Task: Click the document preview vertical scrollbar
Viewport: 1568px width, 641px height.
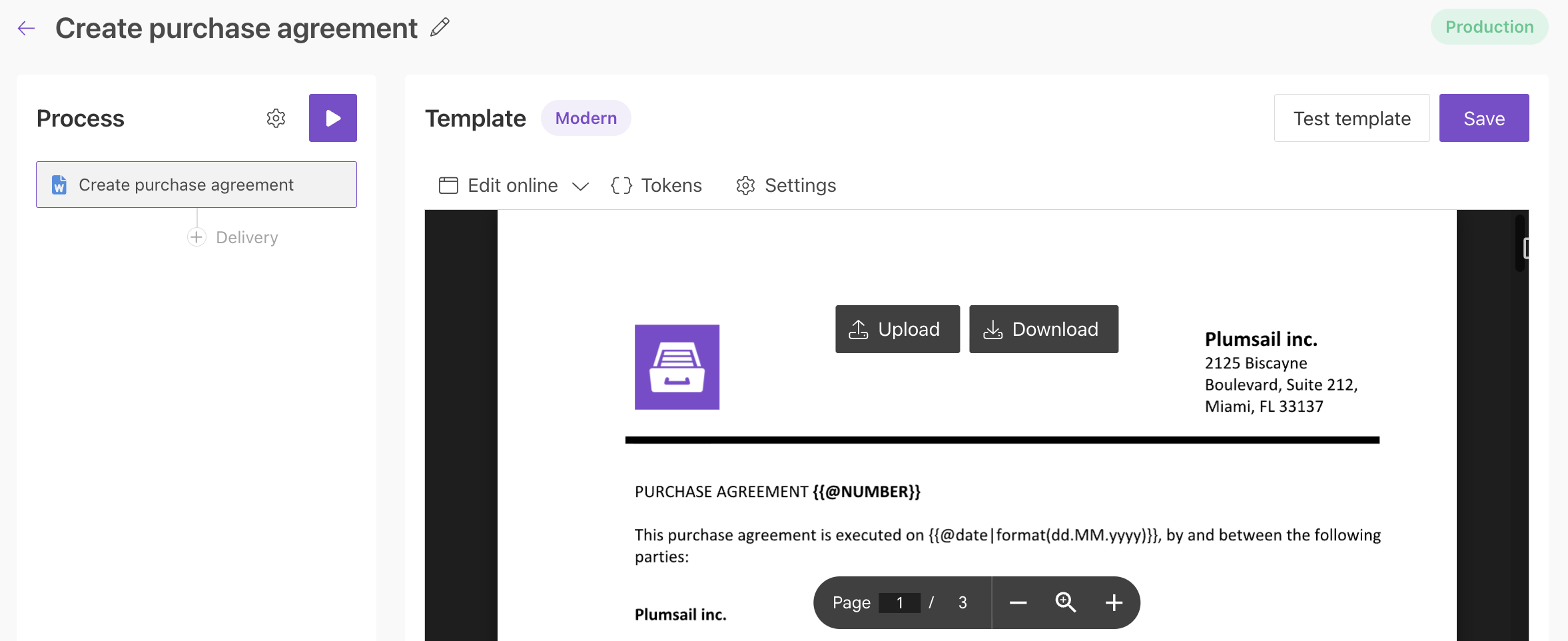Action: coord(1519,243)
